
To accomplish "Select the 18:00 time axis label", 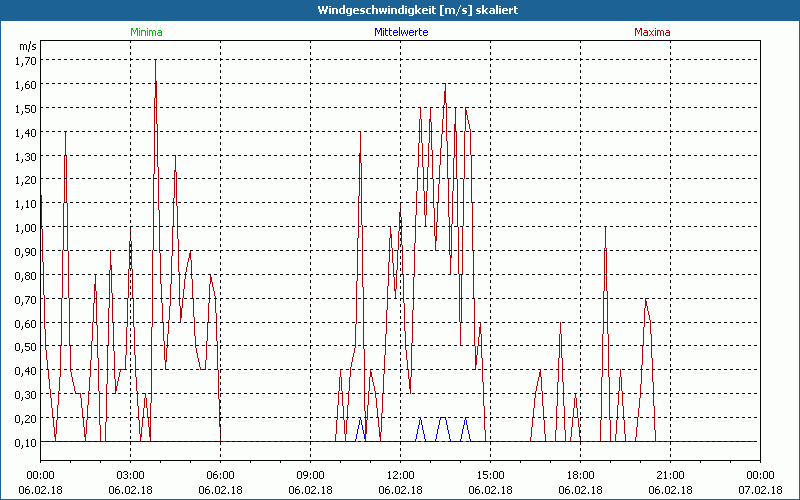I will tap(580, 475).
